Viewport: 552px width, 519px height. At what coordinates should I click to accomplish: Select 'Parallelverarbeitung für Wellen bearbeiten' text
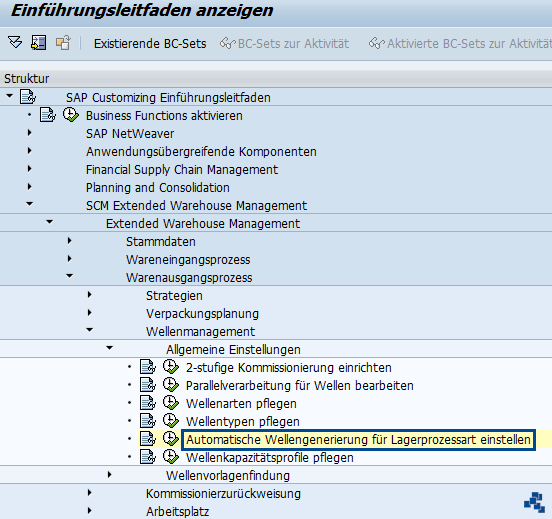(x=300, y=386)
